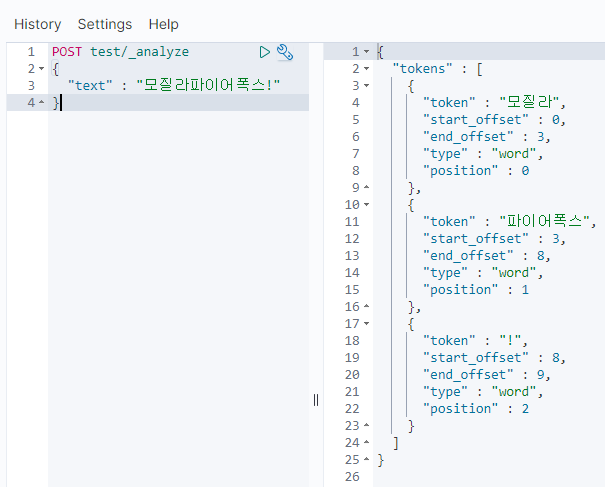This screenshot has height=487, width=605.
Task: Click the pane resizer handle between editors
Action: pyautogui.click(x=316, y=399)
